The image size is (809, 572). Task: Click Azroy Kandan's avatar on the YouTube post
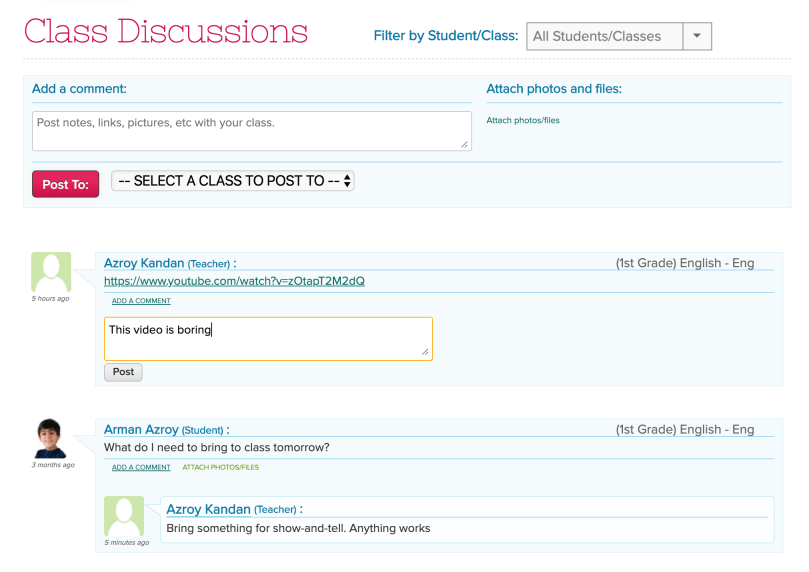[x=51, y=272]
